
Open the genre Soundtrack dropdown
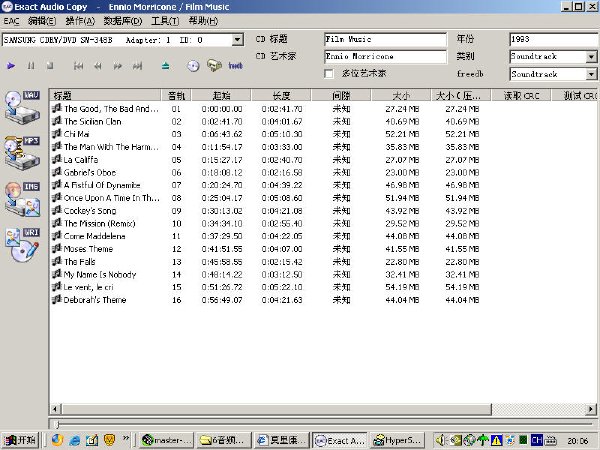point(591,57)
